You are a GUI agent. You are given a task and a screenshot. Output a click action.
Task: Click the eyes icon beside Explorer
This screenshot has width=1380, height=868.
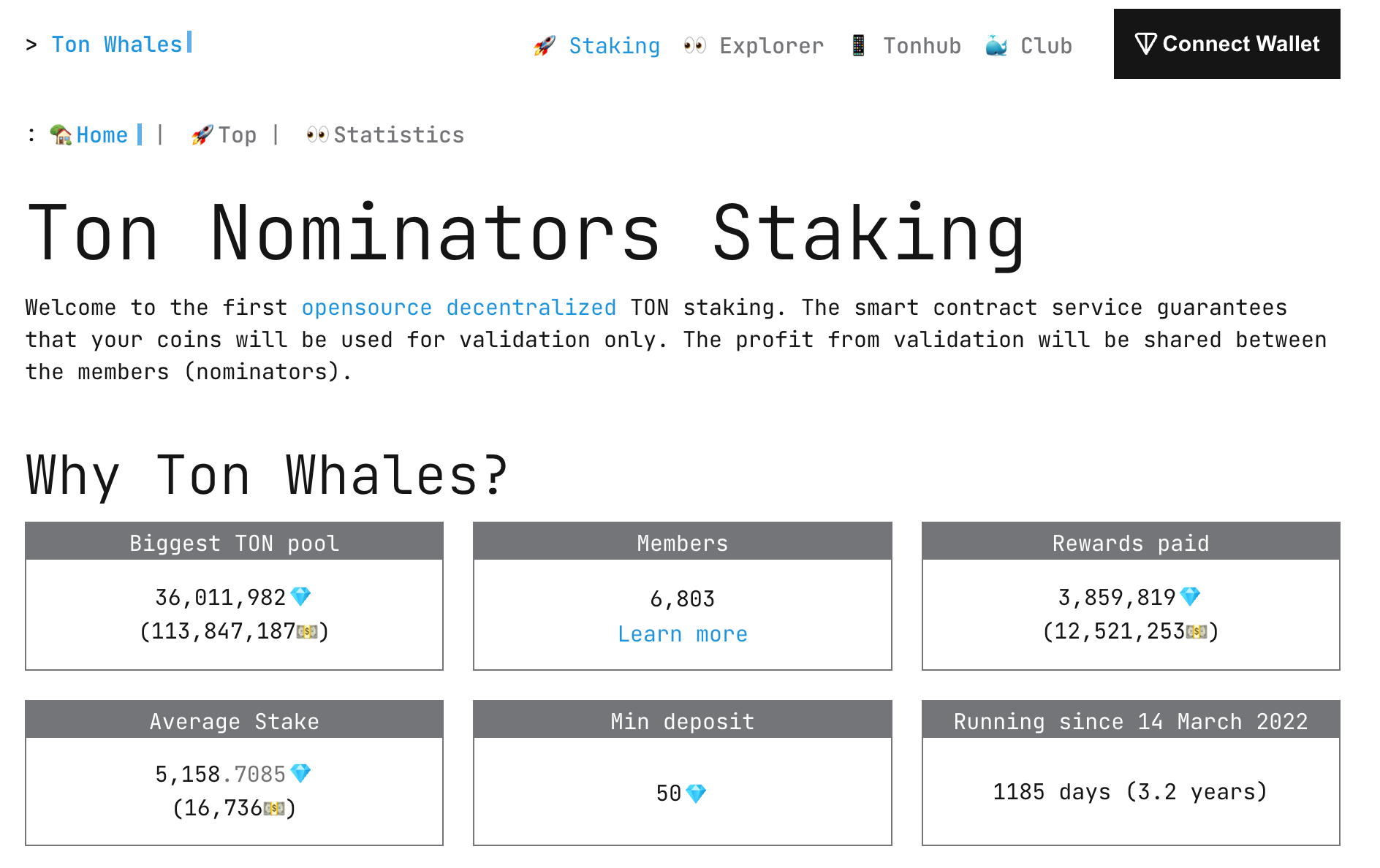click(694, 45)
